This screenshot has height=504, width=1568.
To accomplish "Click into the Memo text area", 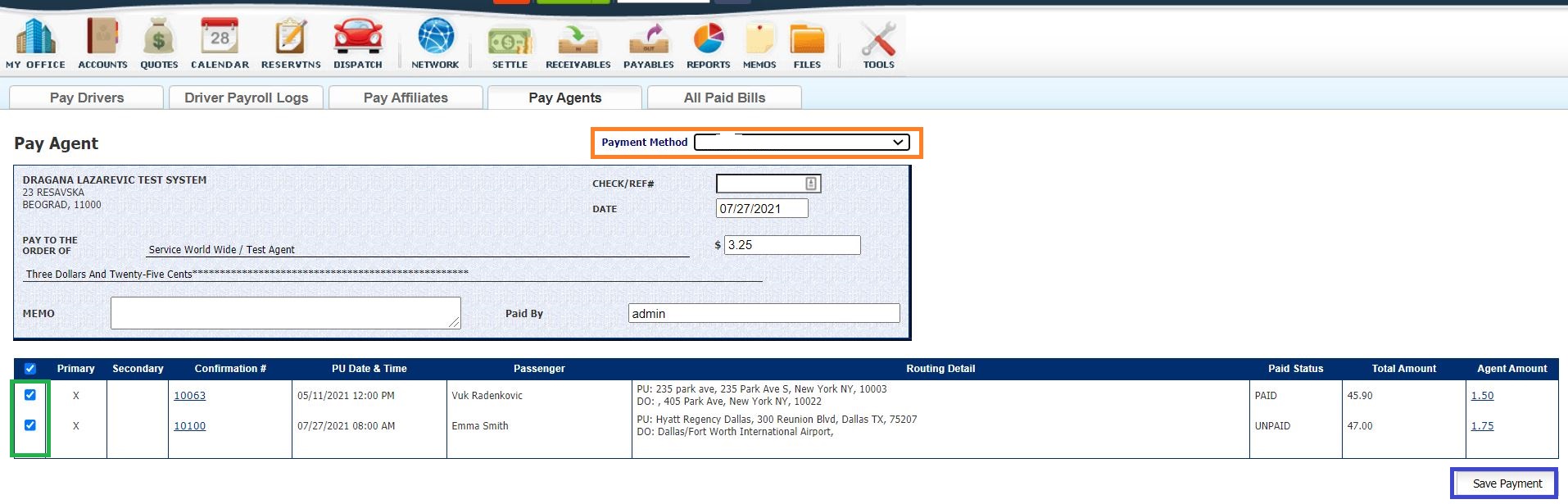I will click(285, 313).
